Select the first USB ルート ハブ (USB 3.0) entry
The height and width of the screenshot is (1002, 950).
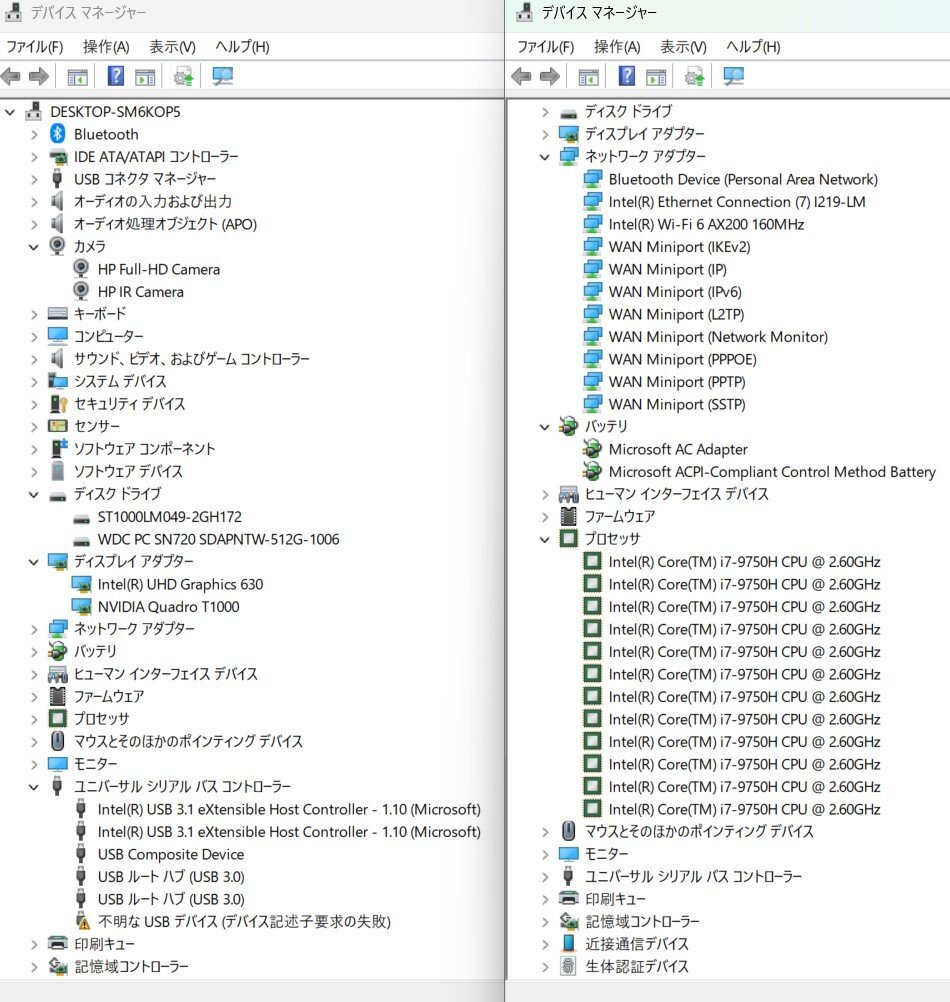point(171,877)
